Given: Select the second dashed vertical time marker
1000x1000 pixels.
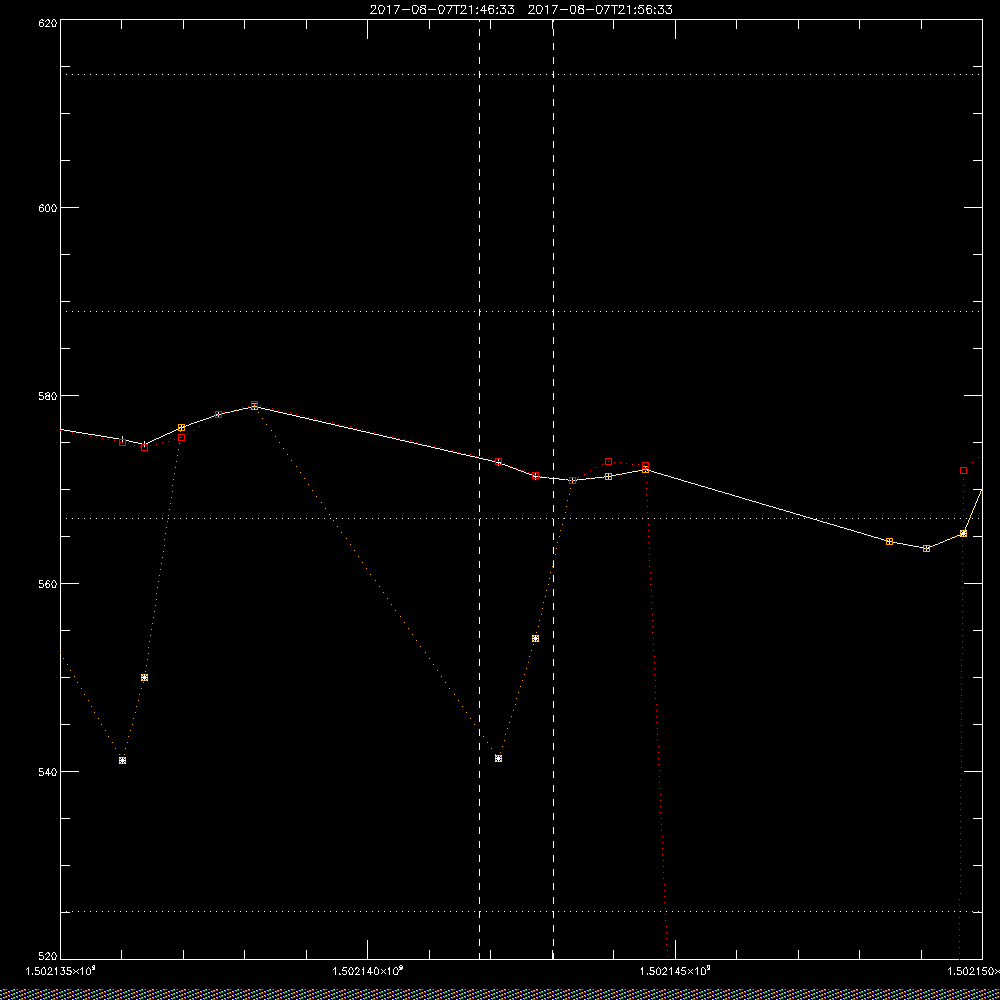Looking at the screenshot, I should [553, 489].
